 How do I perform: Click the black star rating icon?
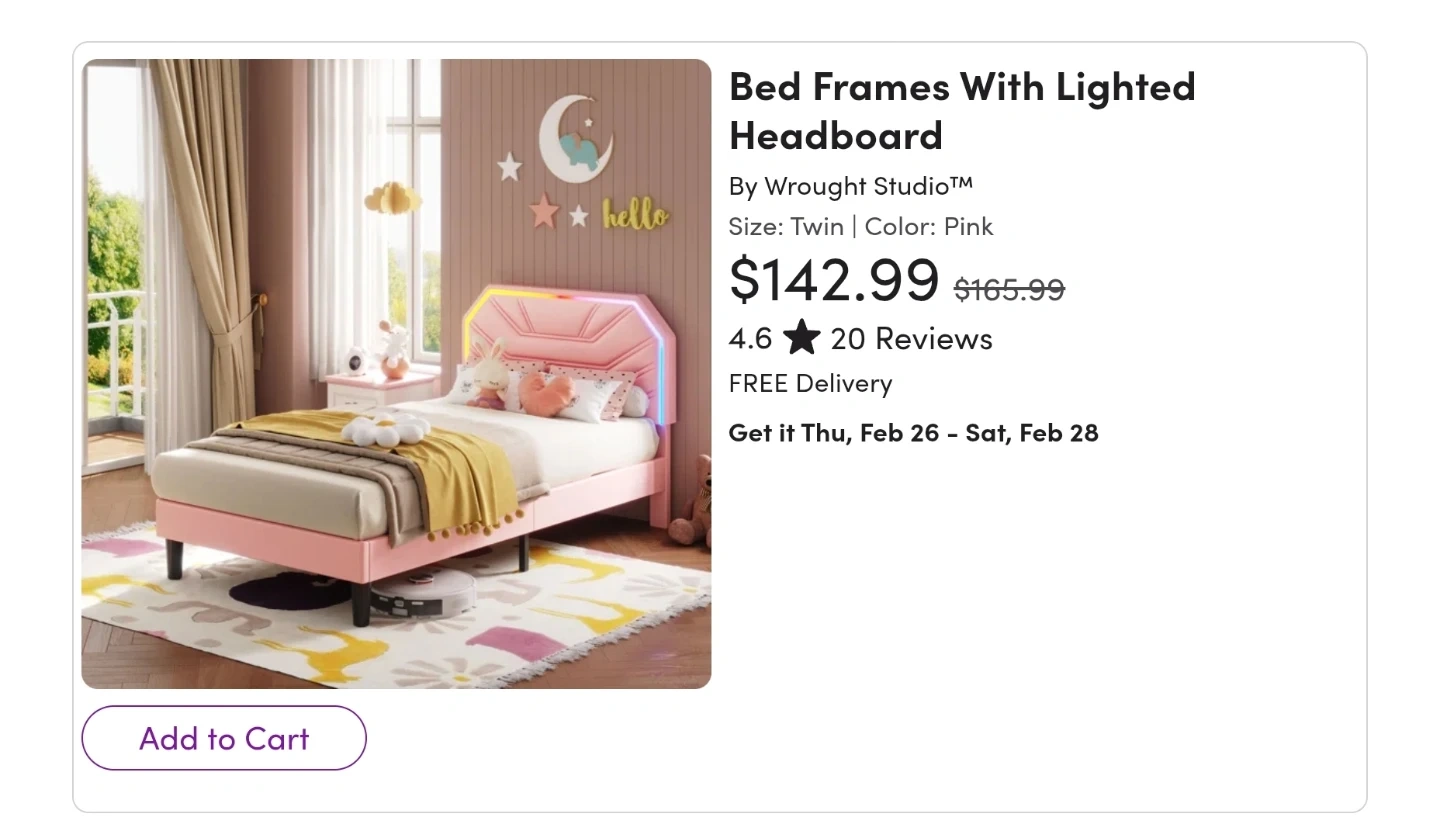[x=801, y=338]
